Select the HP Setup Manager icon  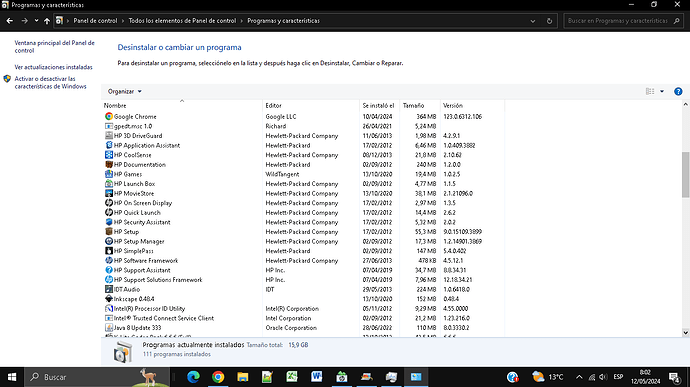[109, 241]
